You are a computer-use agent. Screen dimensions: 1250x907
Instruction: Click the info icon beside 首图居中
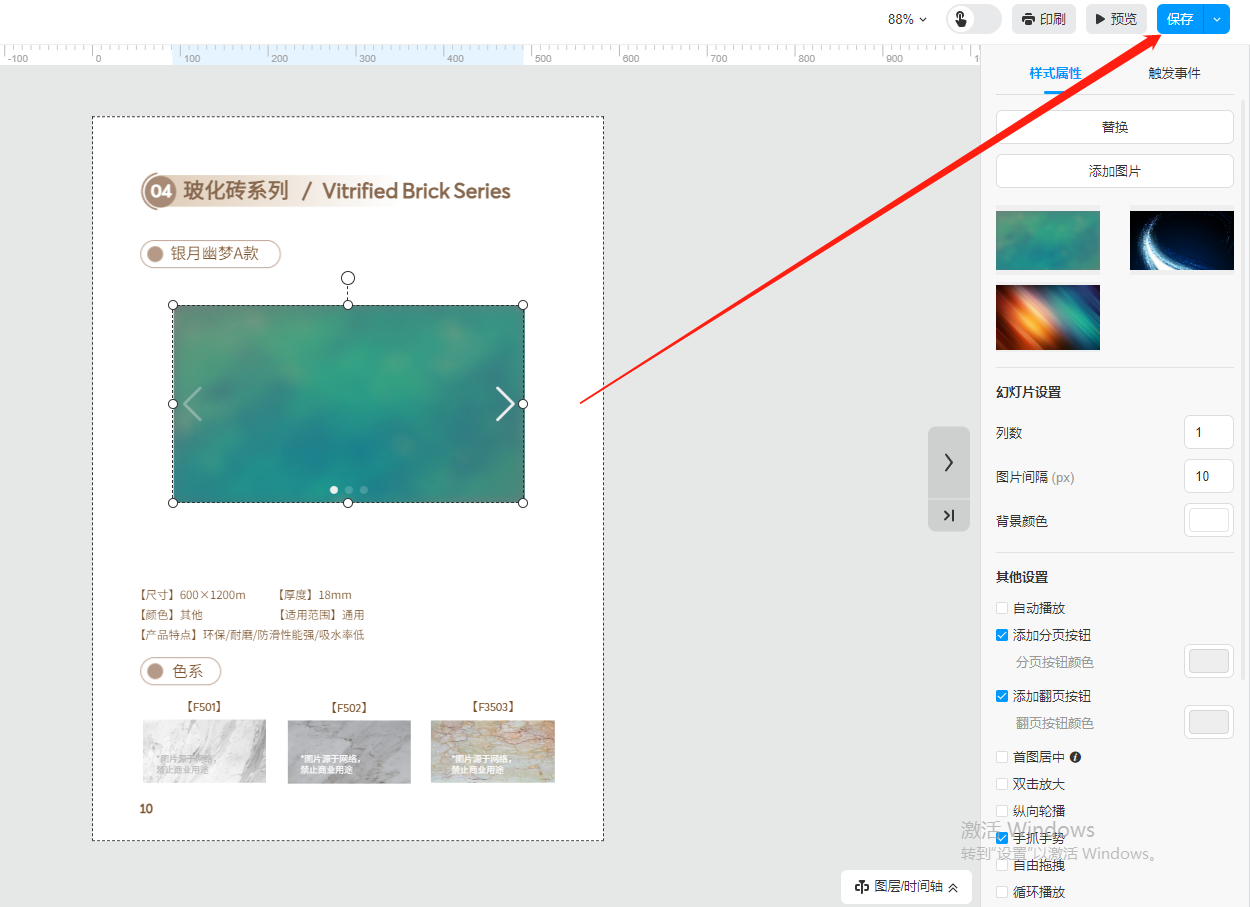pyautogui.click(x=1076, y=757)
